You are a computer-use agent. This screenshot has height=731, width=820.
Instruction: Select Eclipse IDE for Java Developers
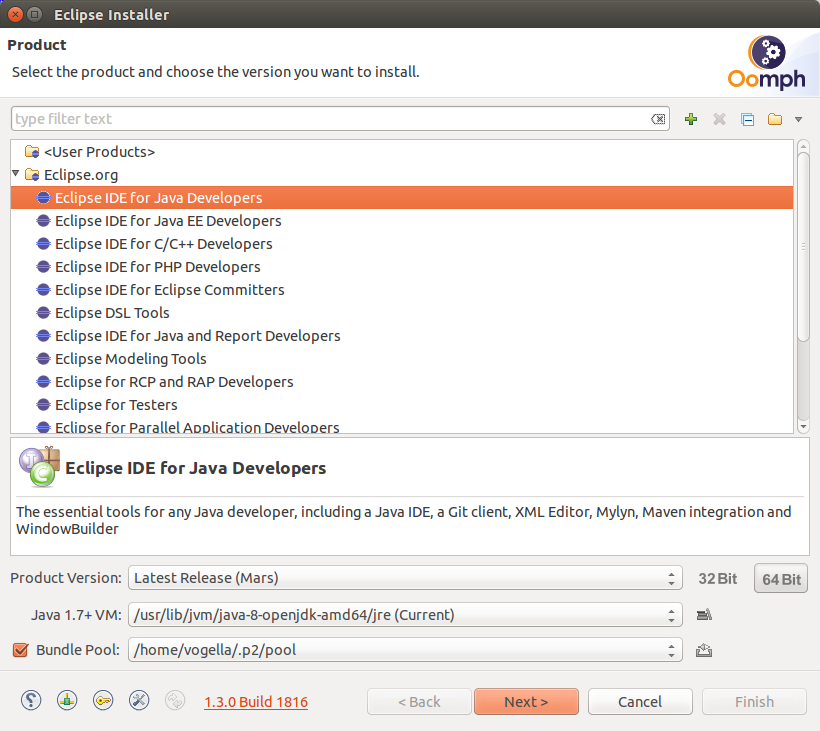(x=402, y=198)
